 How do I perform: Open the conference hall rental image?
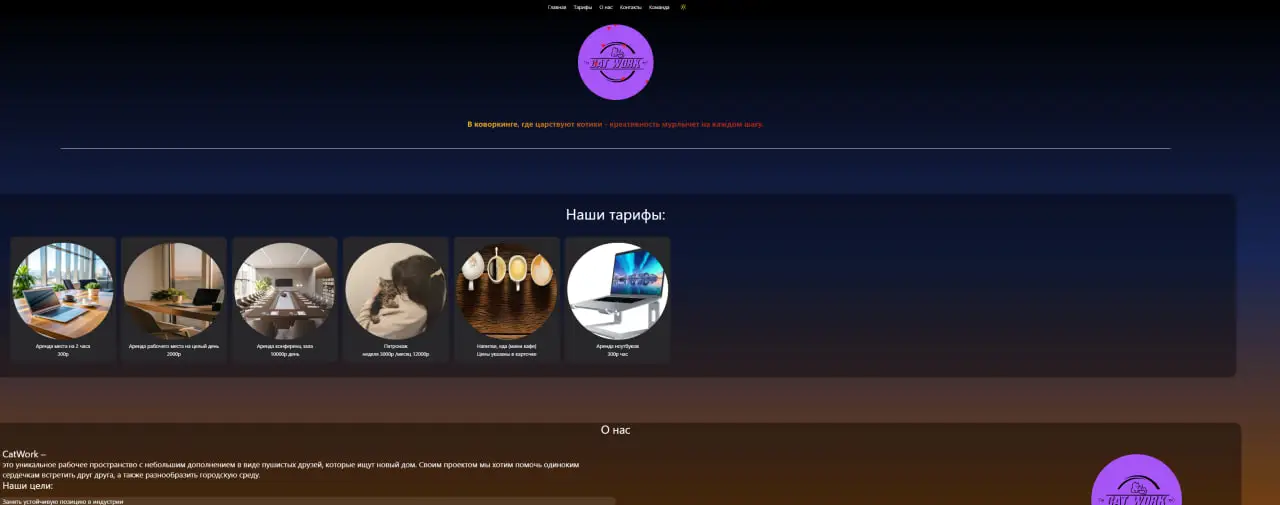(285, 290)
